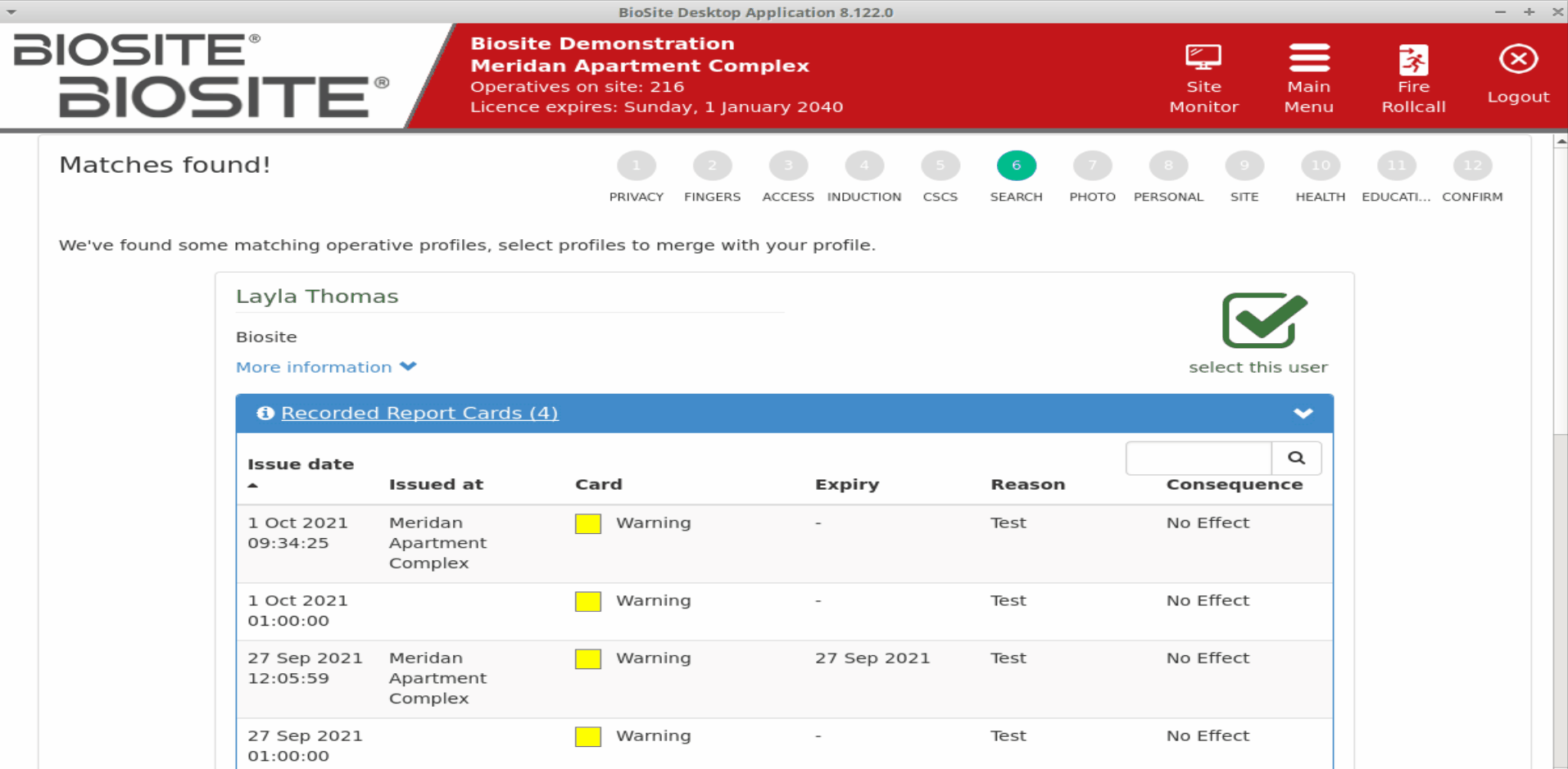This screenshot has height=769, width=1568.
Task: Open Recorded Report Cards (4) link
Action: (x=419, y=413)
